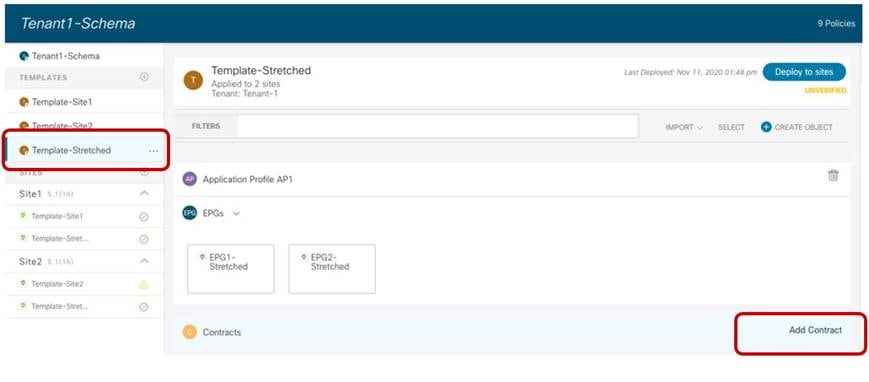
Task: Click Last Deployed timestamp text
Action: [690, 72]
